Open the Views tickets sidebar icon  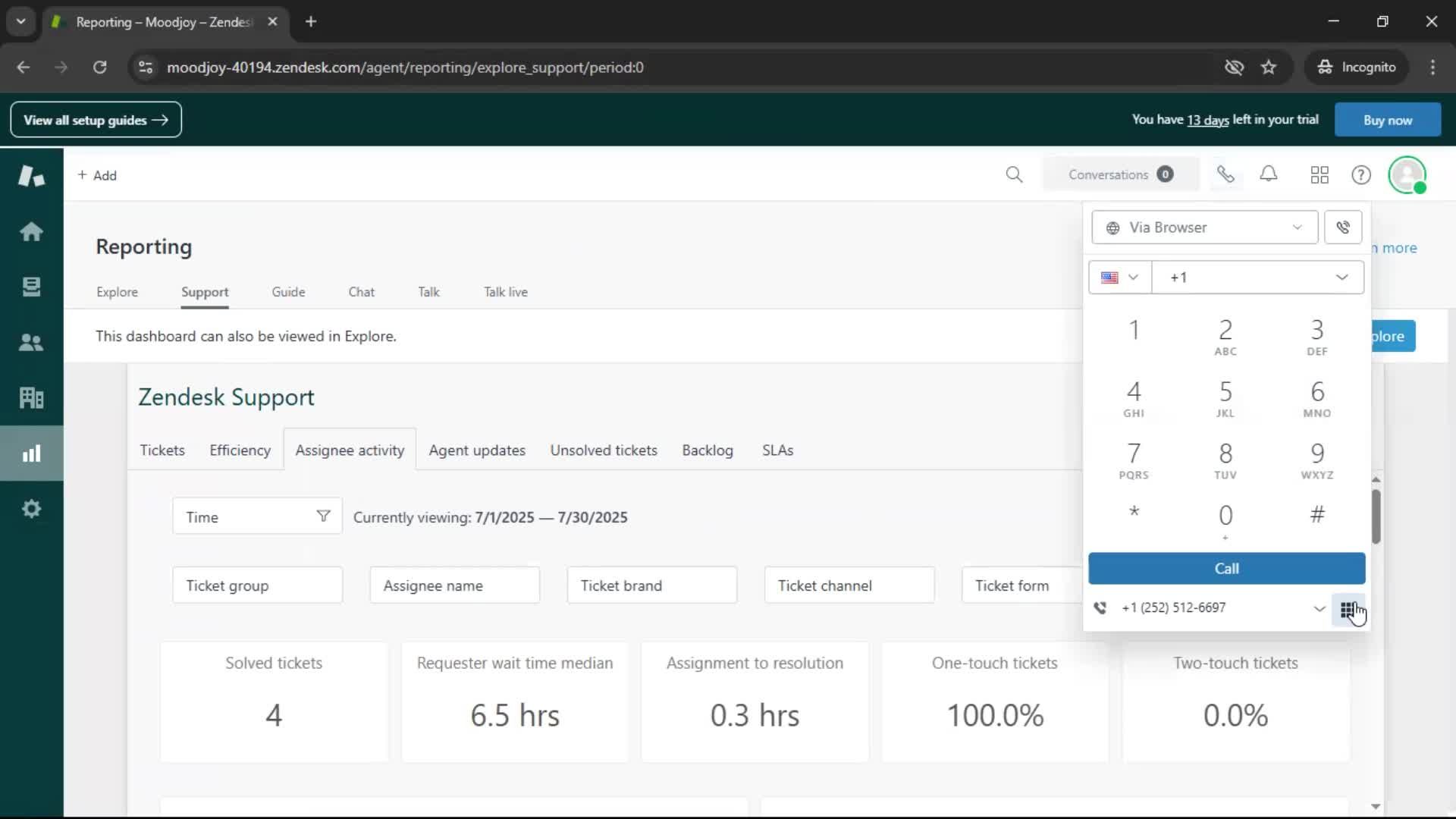click(x=31, y=287)
